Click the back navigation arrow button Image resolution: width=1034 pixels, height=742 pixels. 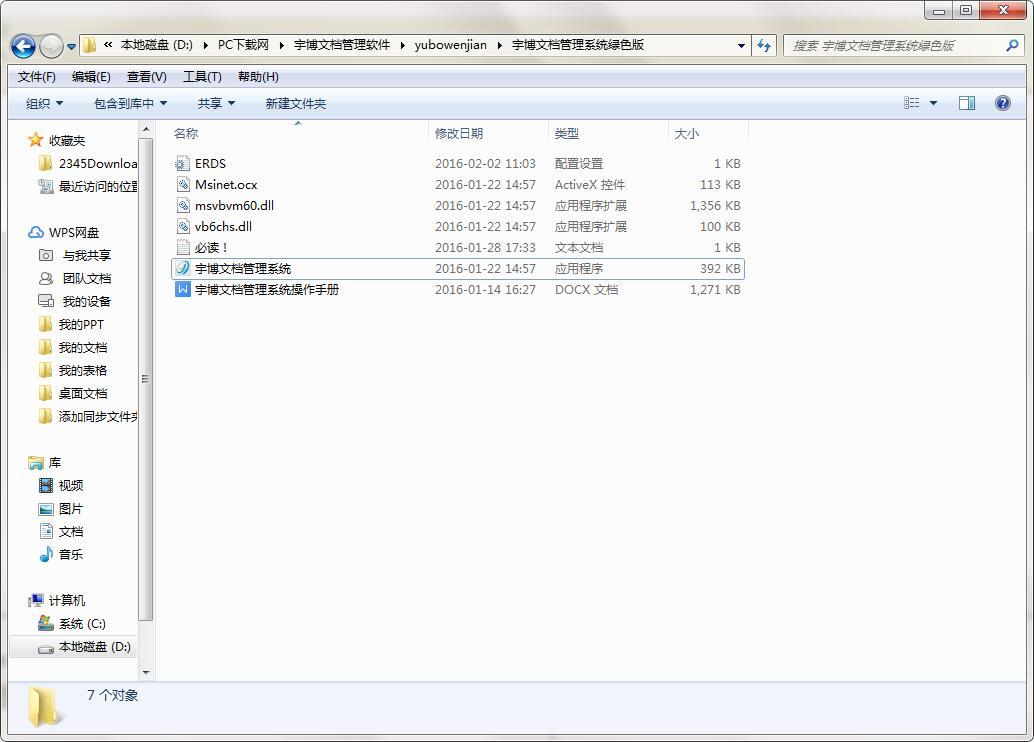point(24,46)
